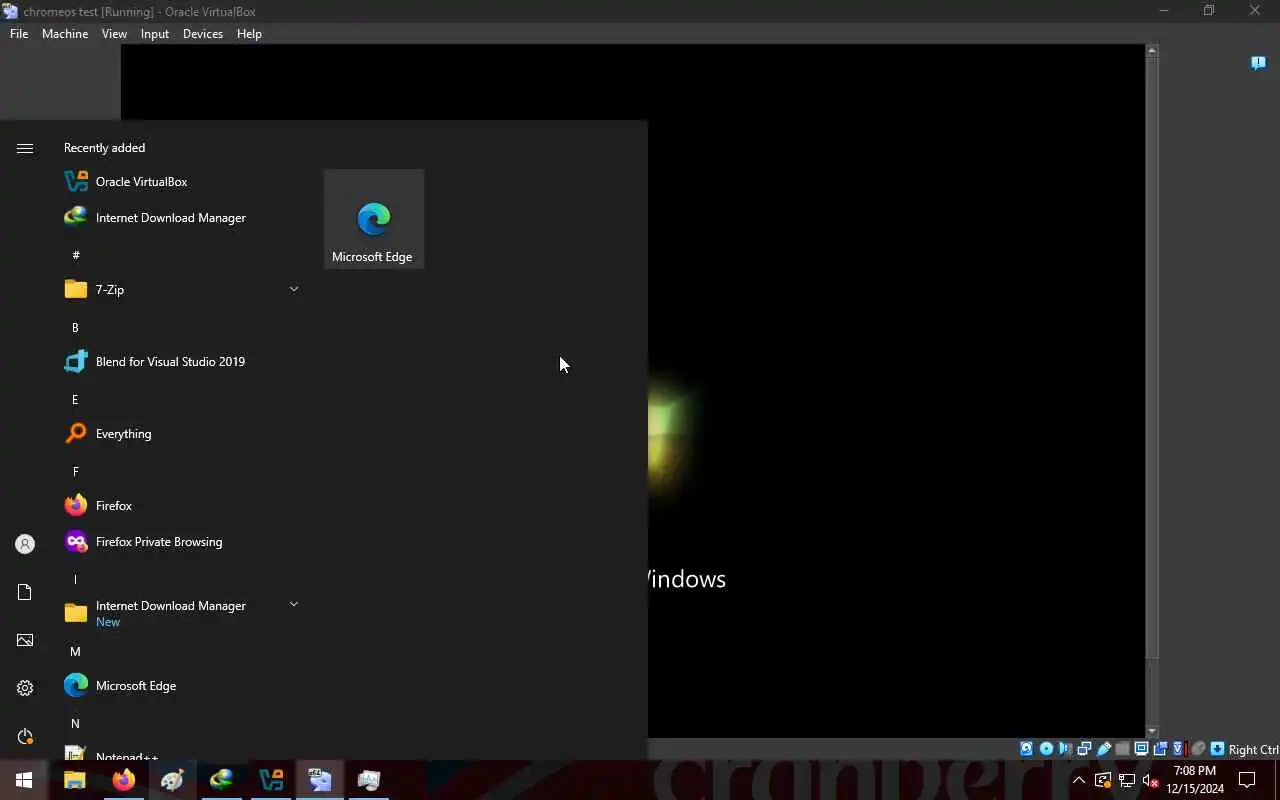
Task: Open the Machine menu
Action: [65, 33]
